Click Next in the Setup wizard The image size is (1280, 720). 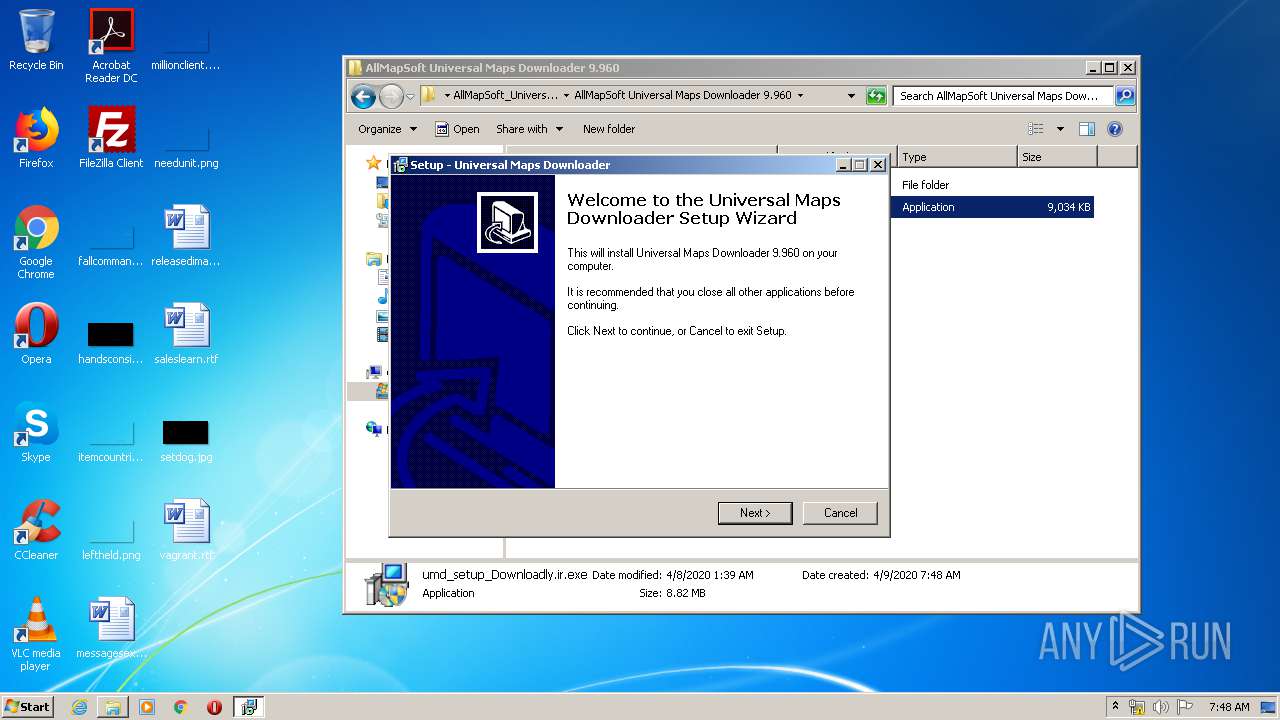pos(755,513)
